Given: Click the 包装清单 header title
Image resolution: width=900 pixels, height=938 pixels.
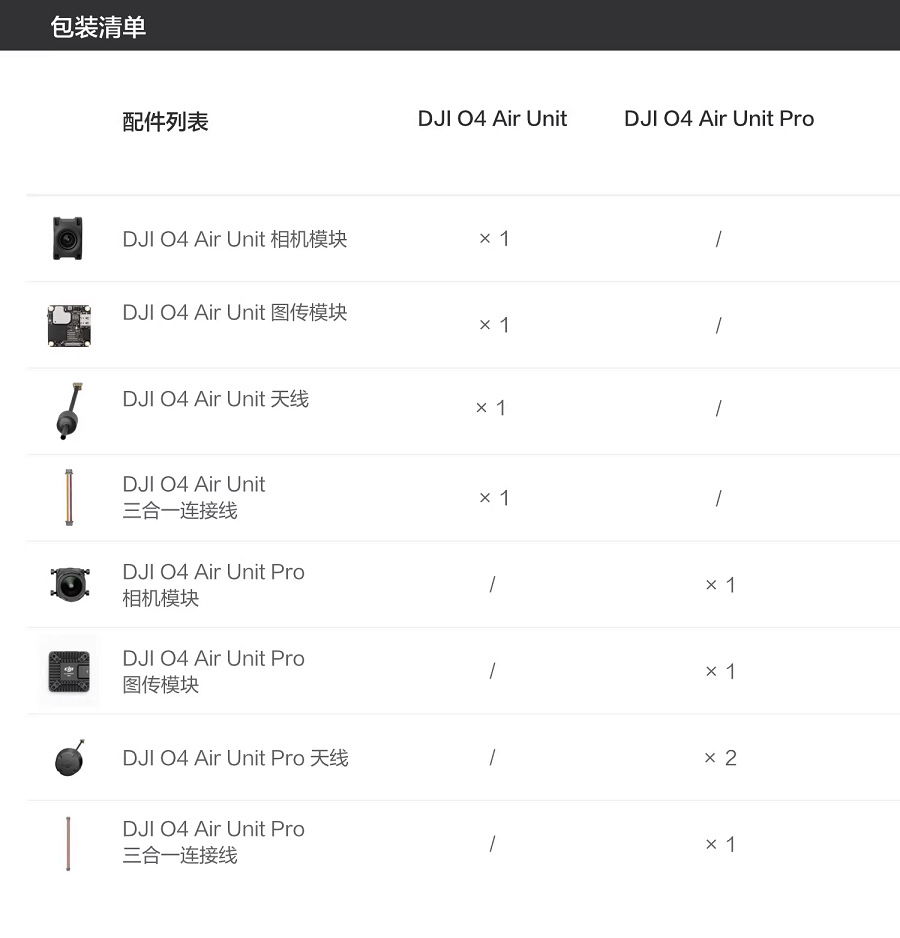Looking at the screenshot, I should coord(98,27).
